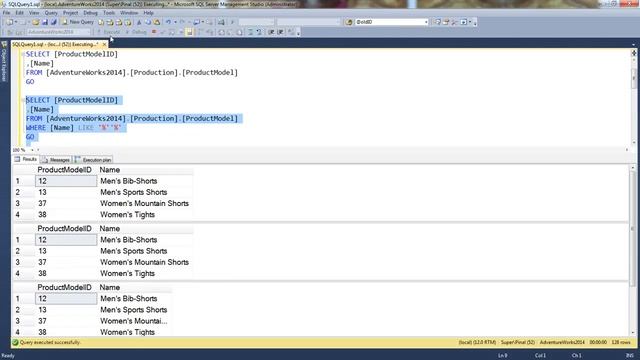Click the Paste toolbar icon
The width and height of the screenshot is (640, 360).
click(x=157, y=22)
